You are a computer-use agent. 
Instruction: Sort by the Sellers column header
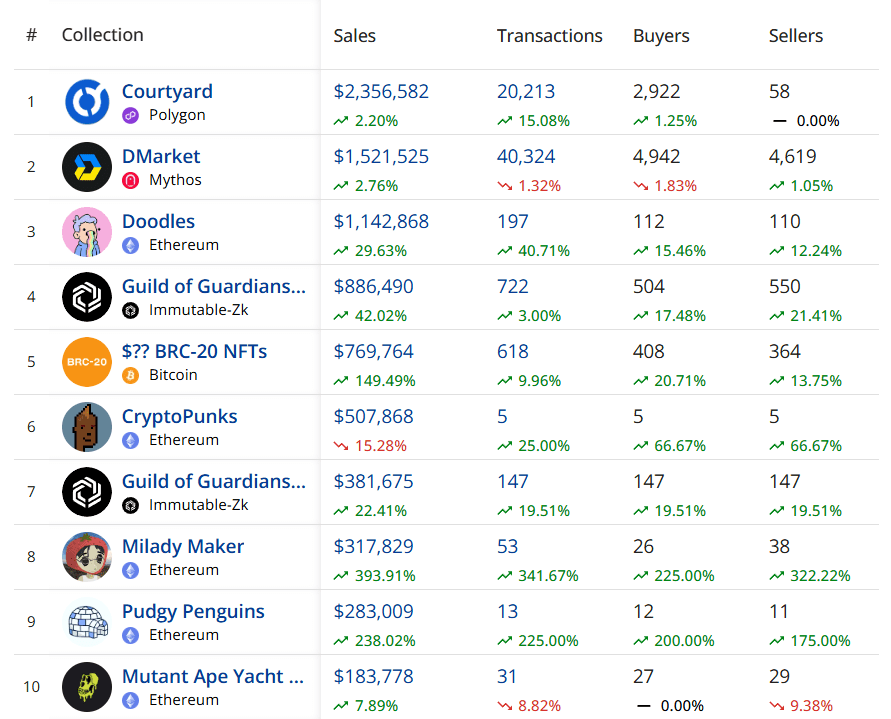click(x=796, y=36)
